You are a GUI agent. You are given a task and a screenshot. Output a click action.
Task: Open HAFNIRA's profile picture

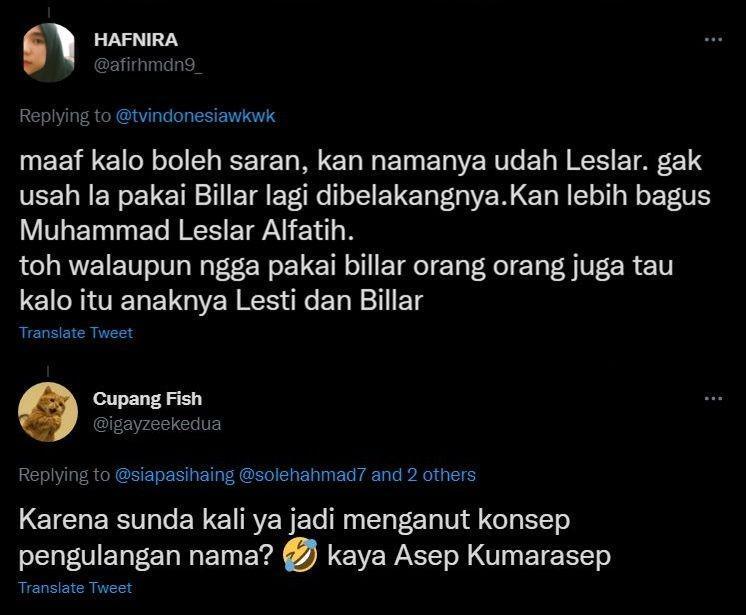(49, 52)
